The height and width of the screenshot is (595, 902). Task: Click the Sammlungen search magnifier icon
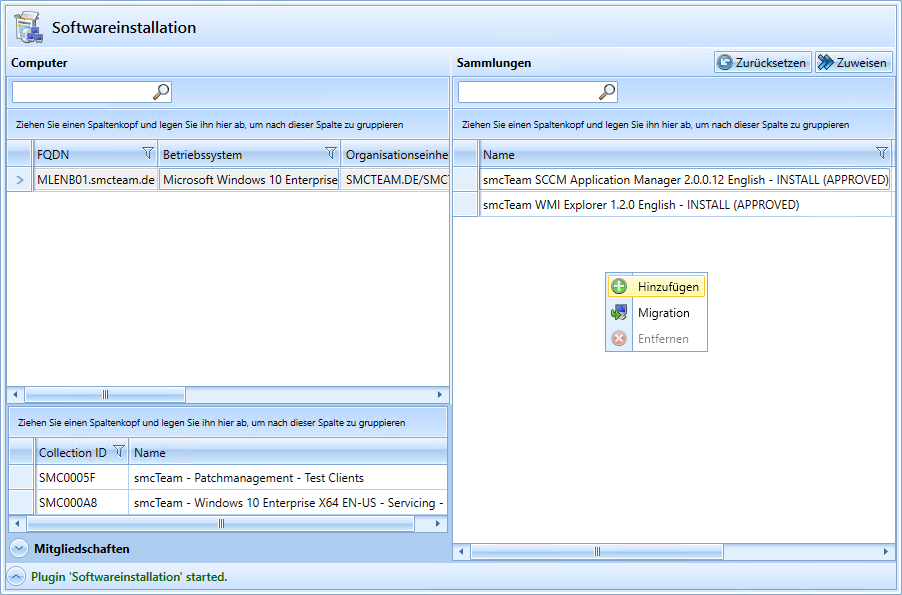(607, 91)
